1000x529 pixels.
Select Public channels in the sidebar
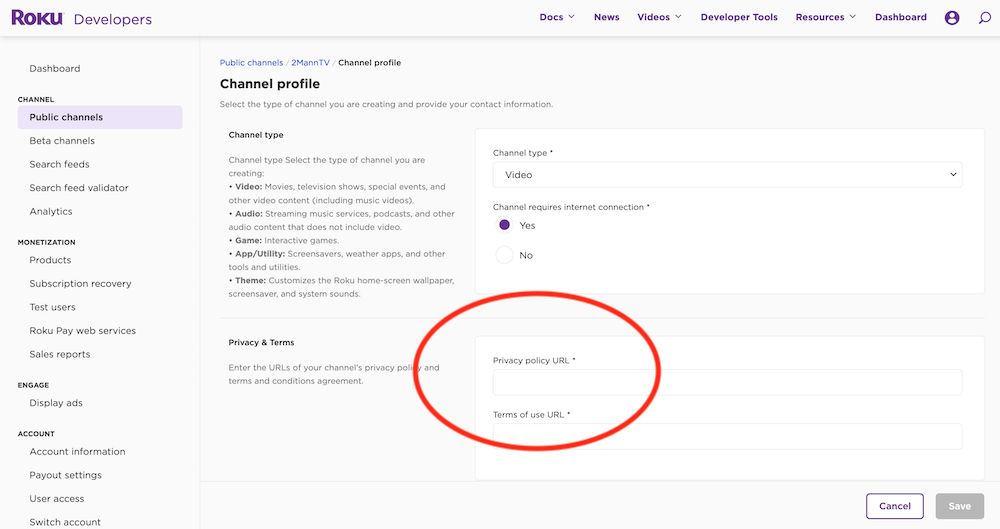point(100,117)
